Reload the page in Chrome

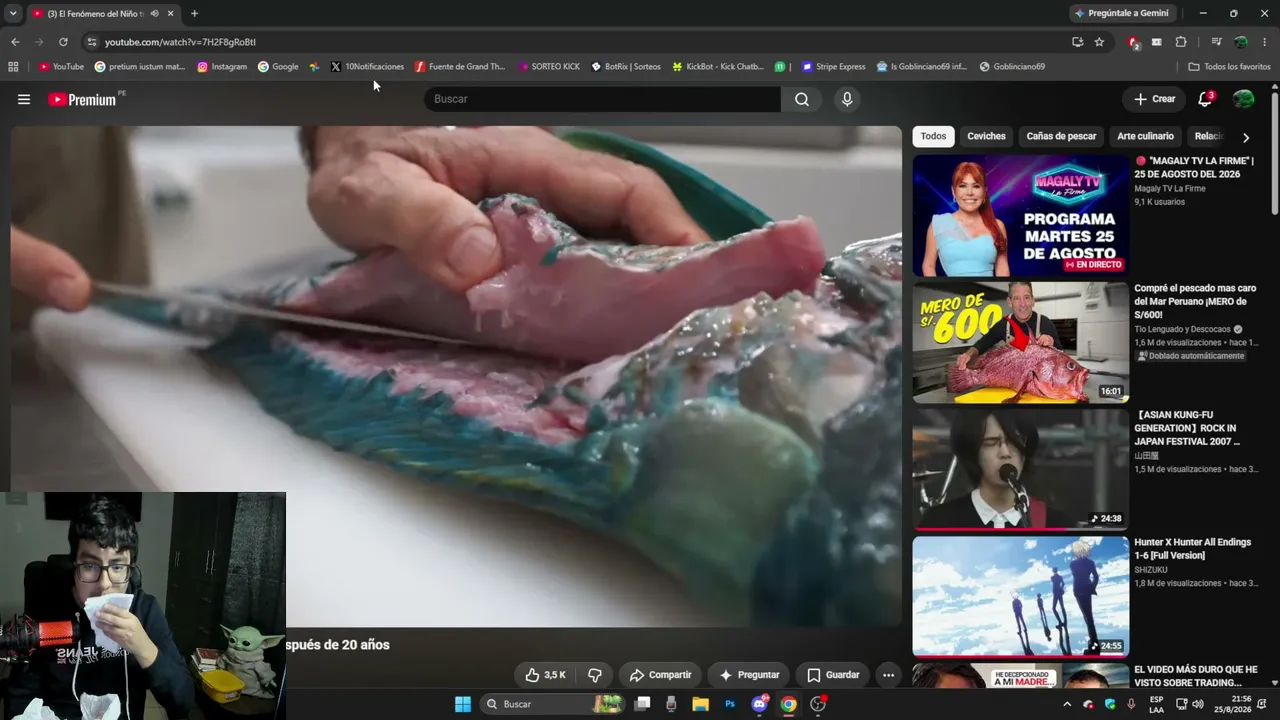(63, 42)
